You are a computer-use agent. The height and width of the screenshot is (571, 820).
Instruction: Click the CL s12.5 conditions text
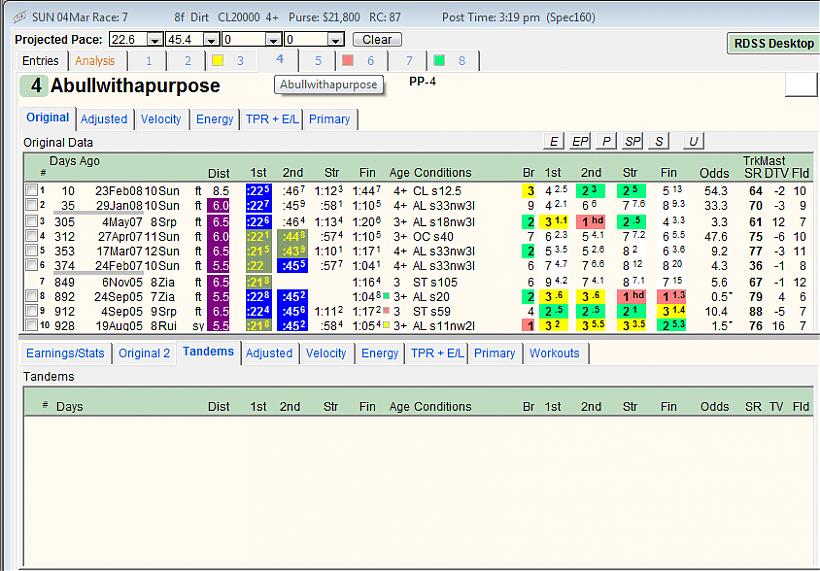tap(437, 191)
